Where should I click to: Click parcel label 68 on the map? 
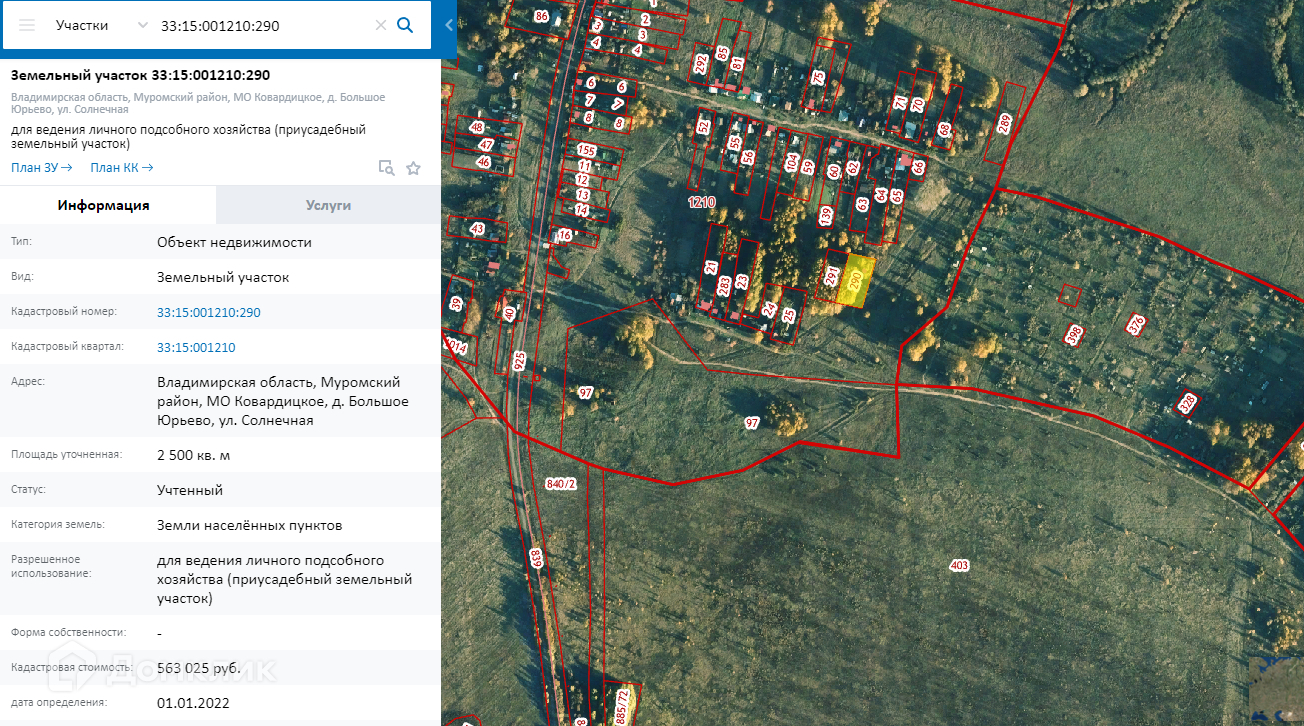click(944, 130)
